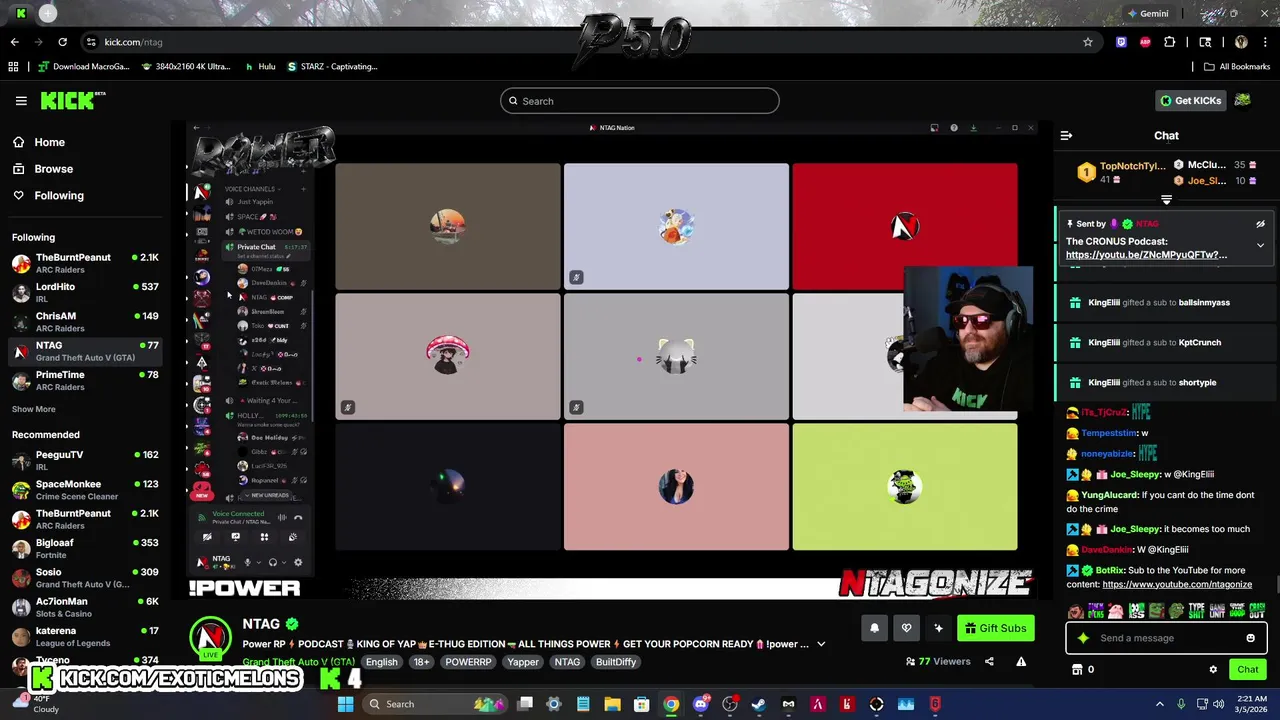Image resolution: width=1280 pixels, height=720 pixels.
Task: Click the Send a message input
Action: pyautogui.click(x=1165, y=638)
